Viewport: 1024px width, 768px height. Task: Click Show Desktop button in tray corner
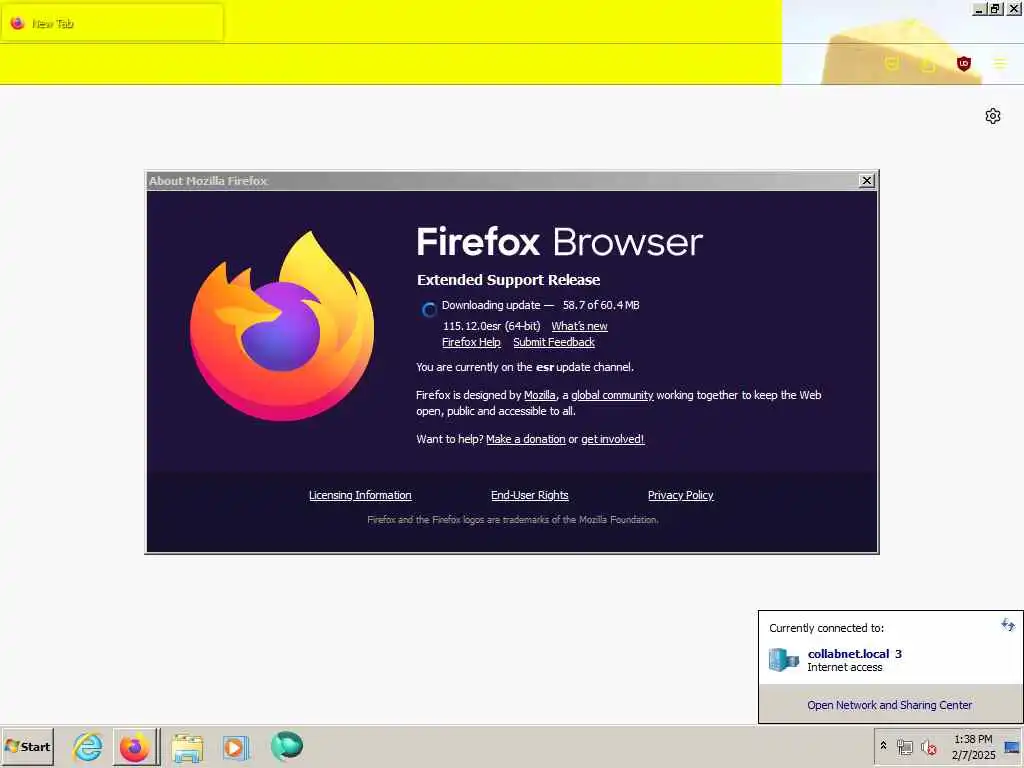point(1013,747)
